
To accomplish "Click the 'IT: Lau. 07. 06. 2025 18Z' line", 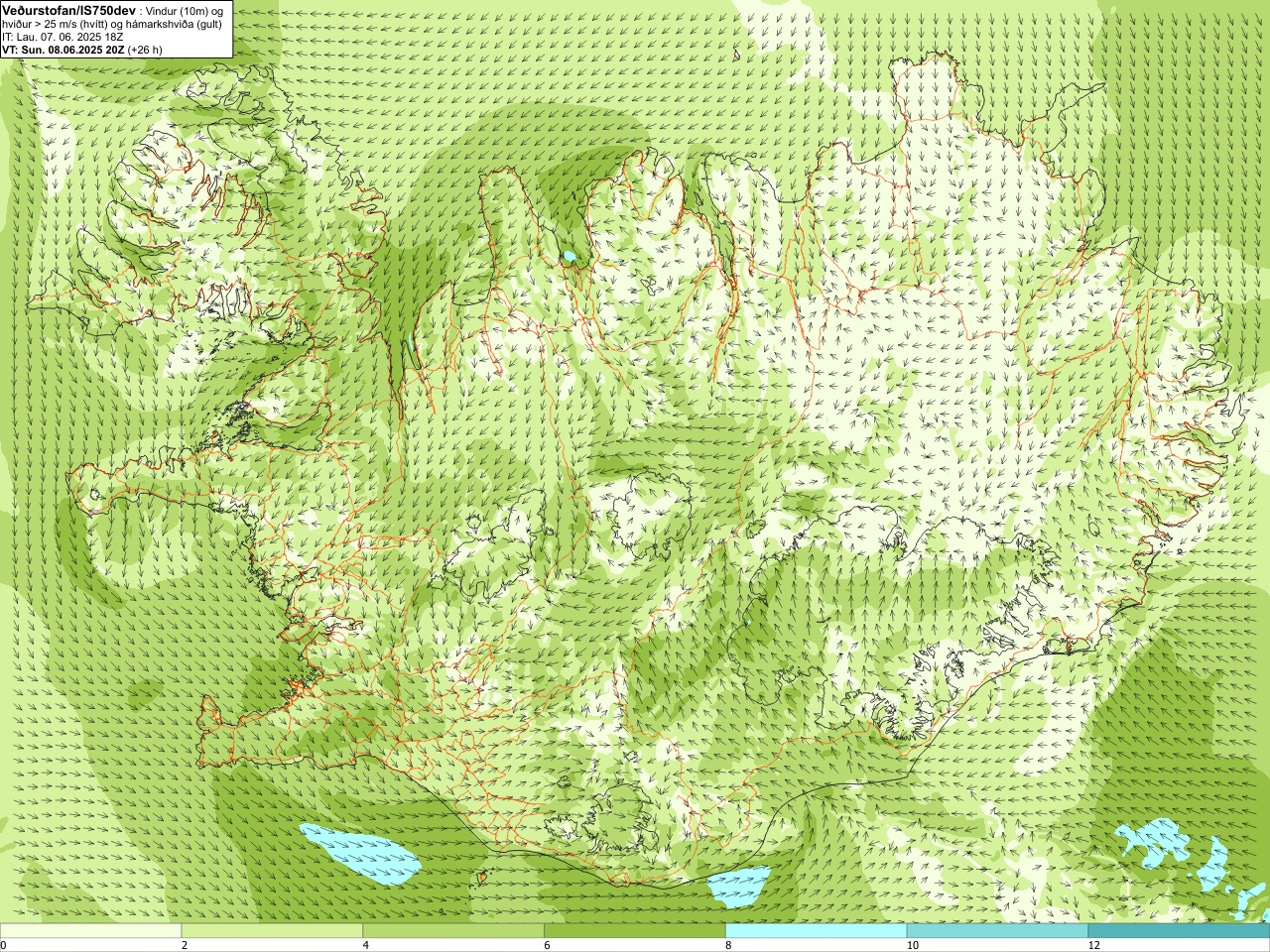I will click(63, 36).
